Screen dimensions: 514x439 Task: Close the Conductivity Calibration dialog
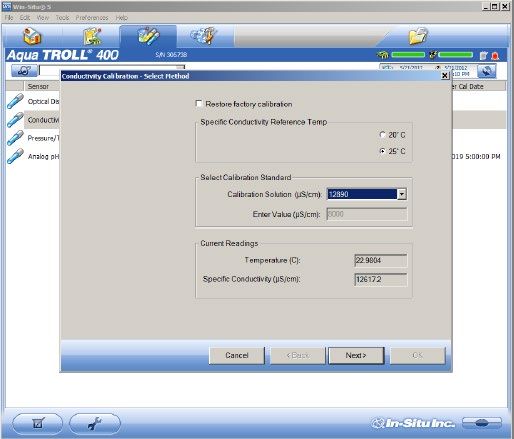coord(445,76)
